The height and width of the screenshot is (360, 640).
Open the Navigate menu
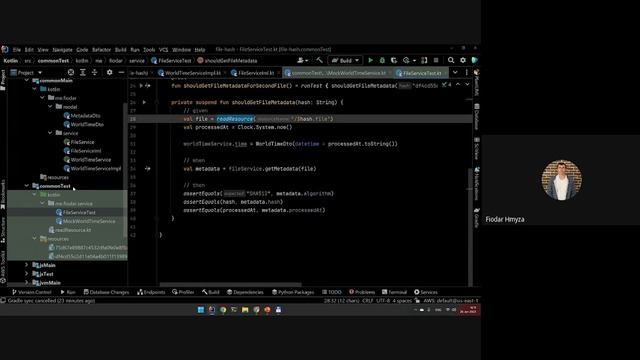[x=62, y=50]
